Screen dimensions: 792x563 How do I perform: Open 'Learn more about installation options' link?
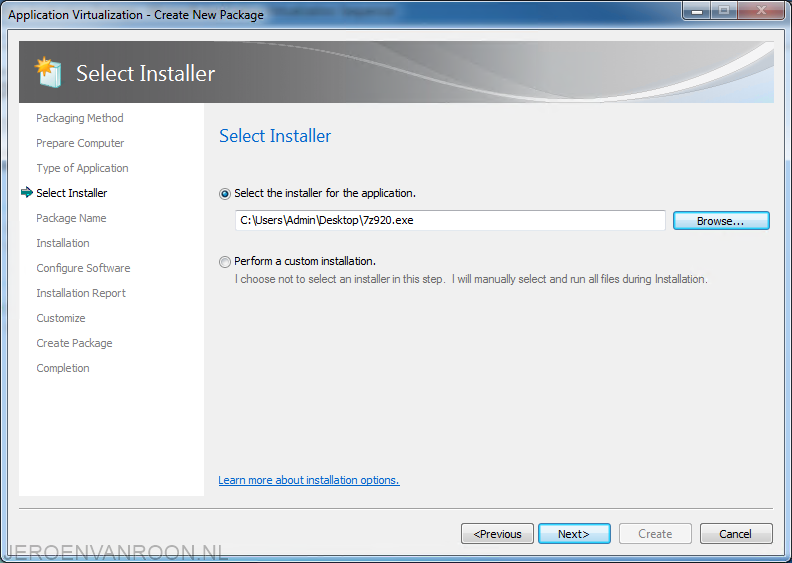pos(308,481)
